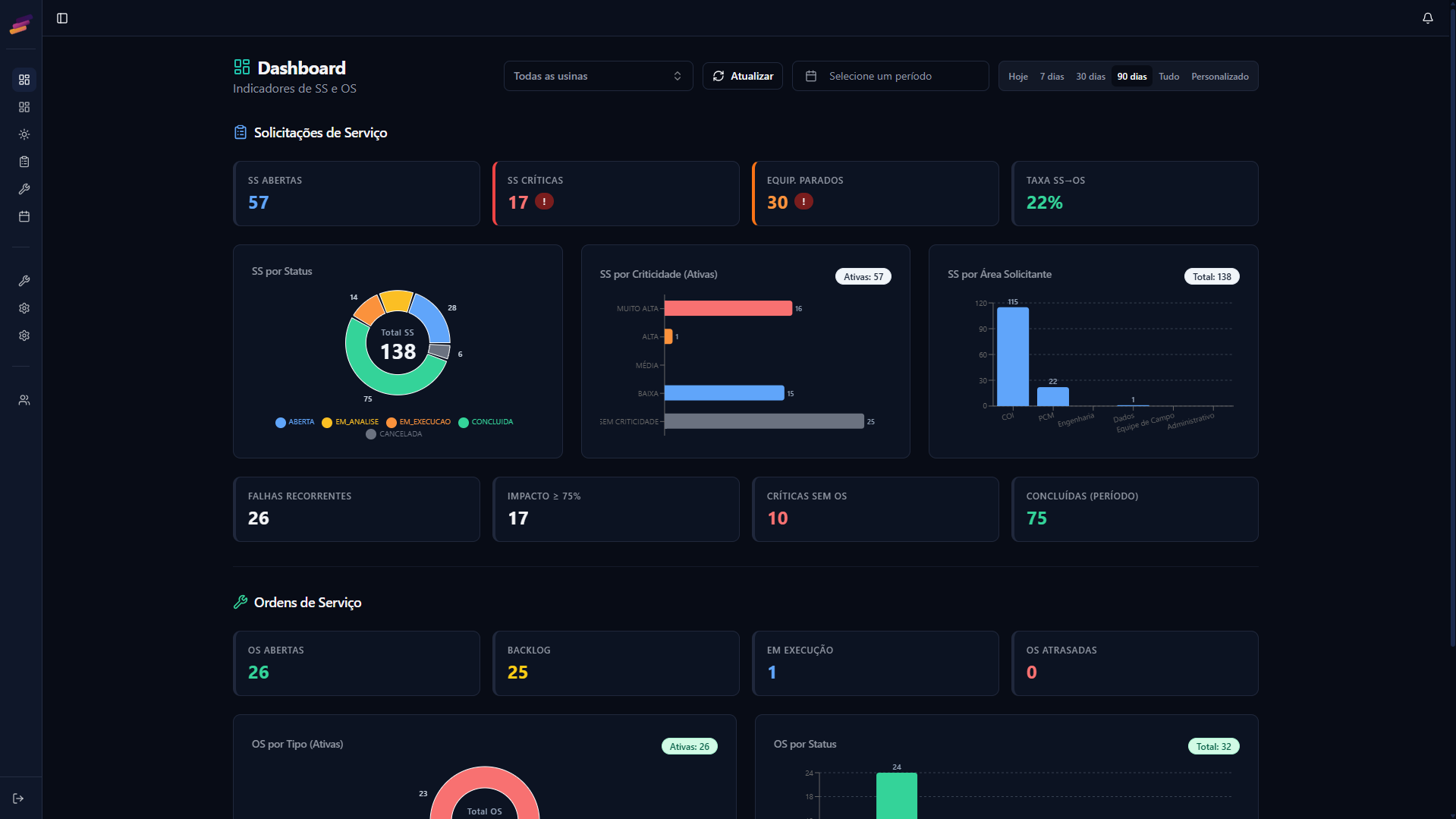Select the 7 dias period tab
The width and height of the screenshot is (1456, 819).
pyautogui.click(x=1052, y=76)
